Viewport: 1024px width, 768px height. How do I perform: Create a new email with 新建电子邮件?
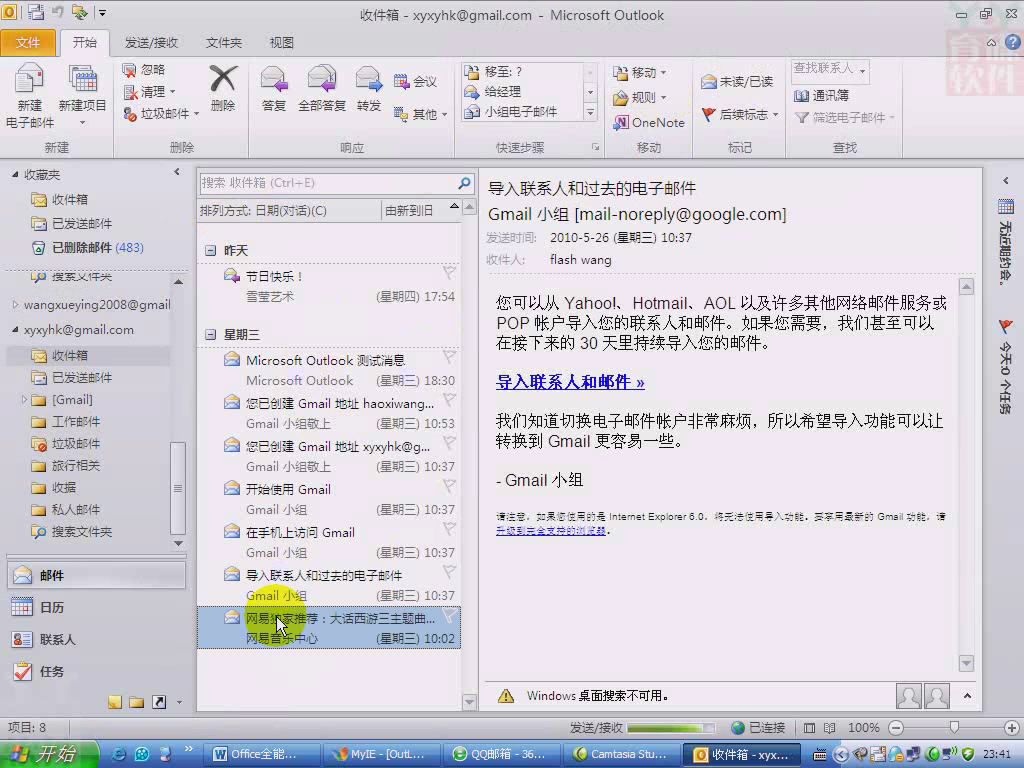(29, 95)
